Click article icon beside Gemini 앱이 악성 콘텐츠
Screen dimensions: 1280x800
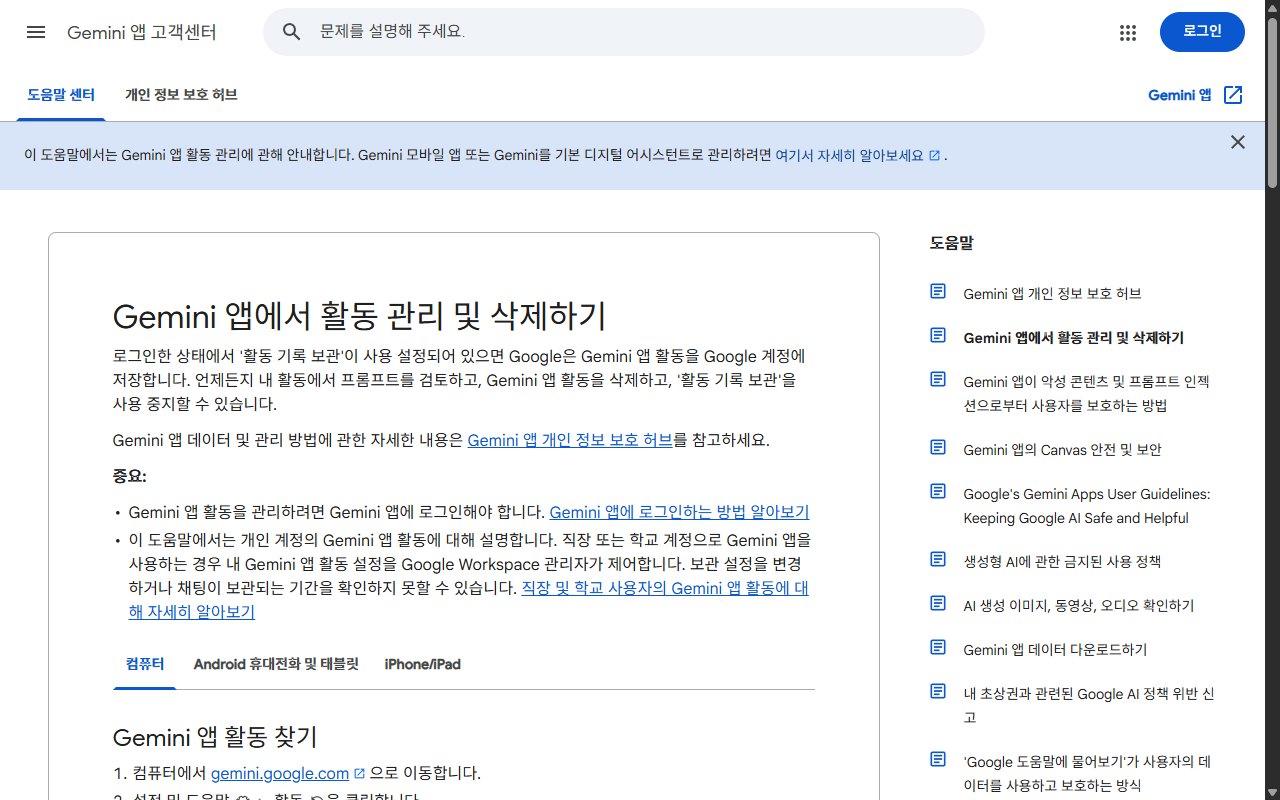(938, 379)
